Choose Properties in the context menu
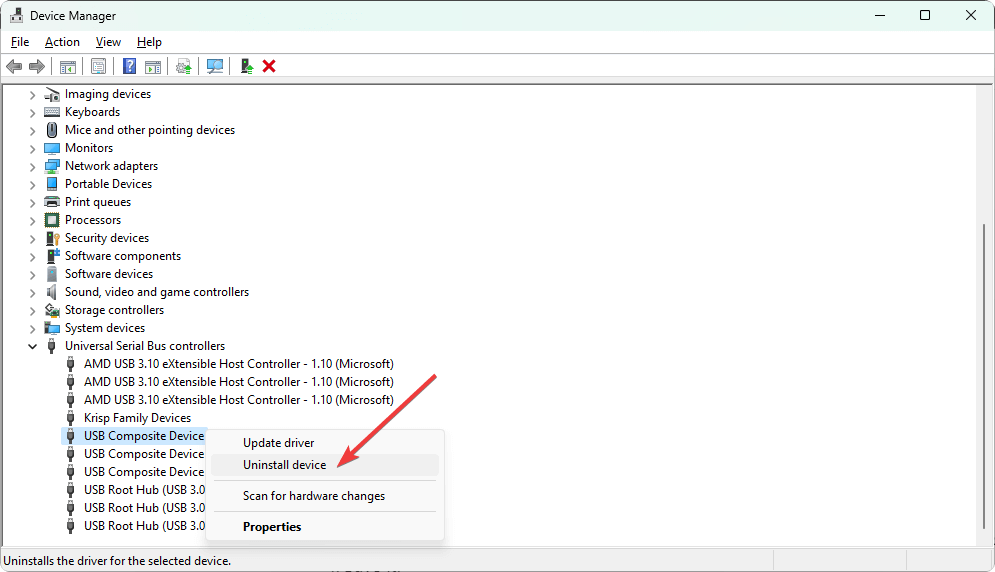The width and height of the screenshot is (995, 572). pyautogui.click(x=324, y=527)
